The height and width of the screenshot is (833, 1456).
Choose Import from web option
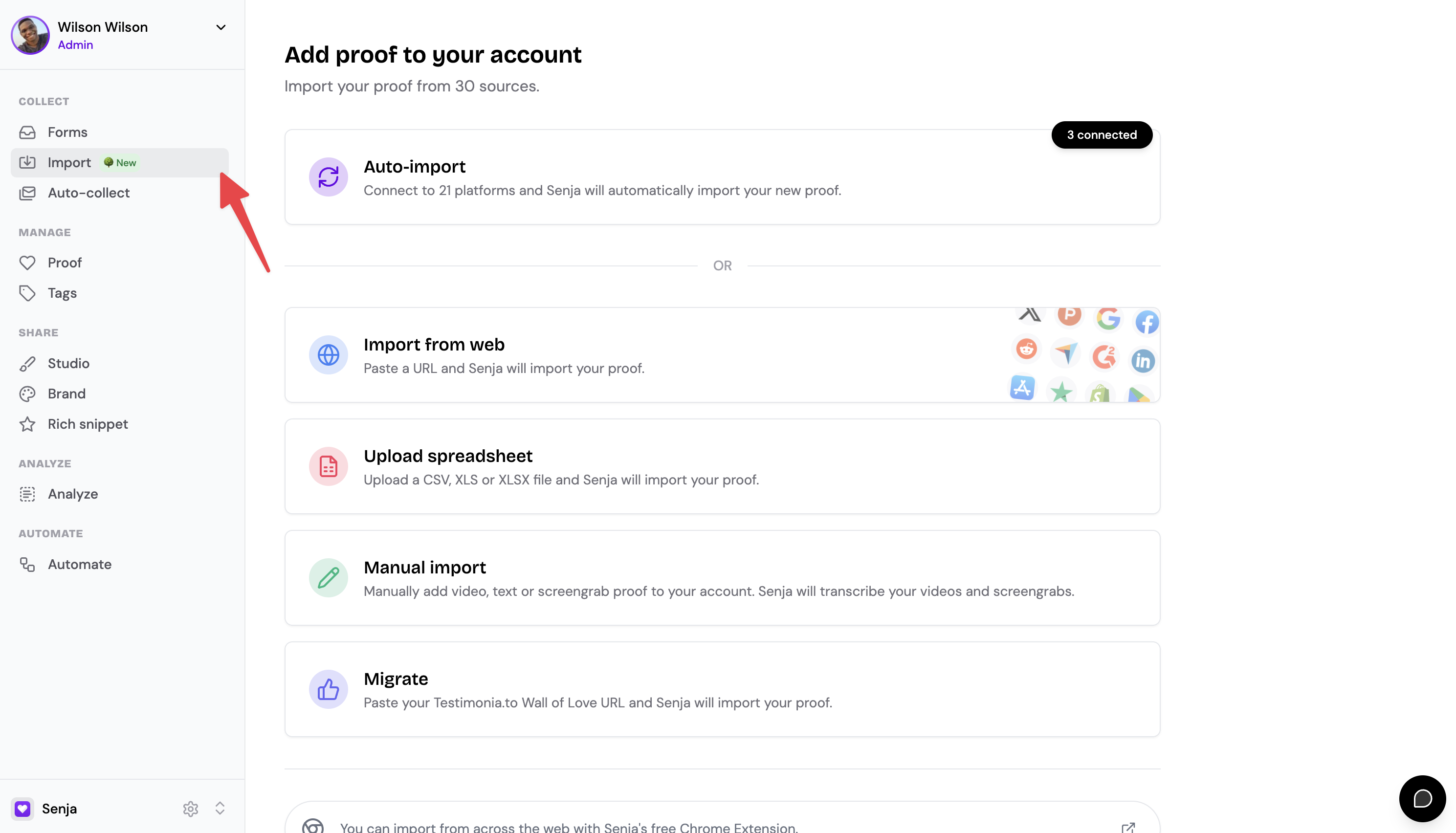coord(722,355)
